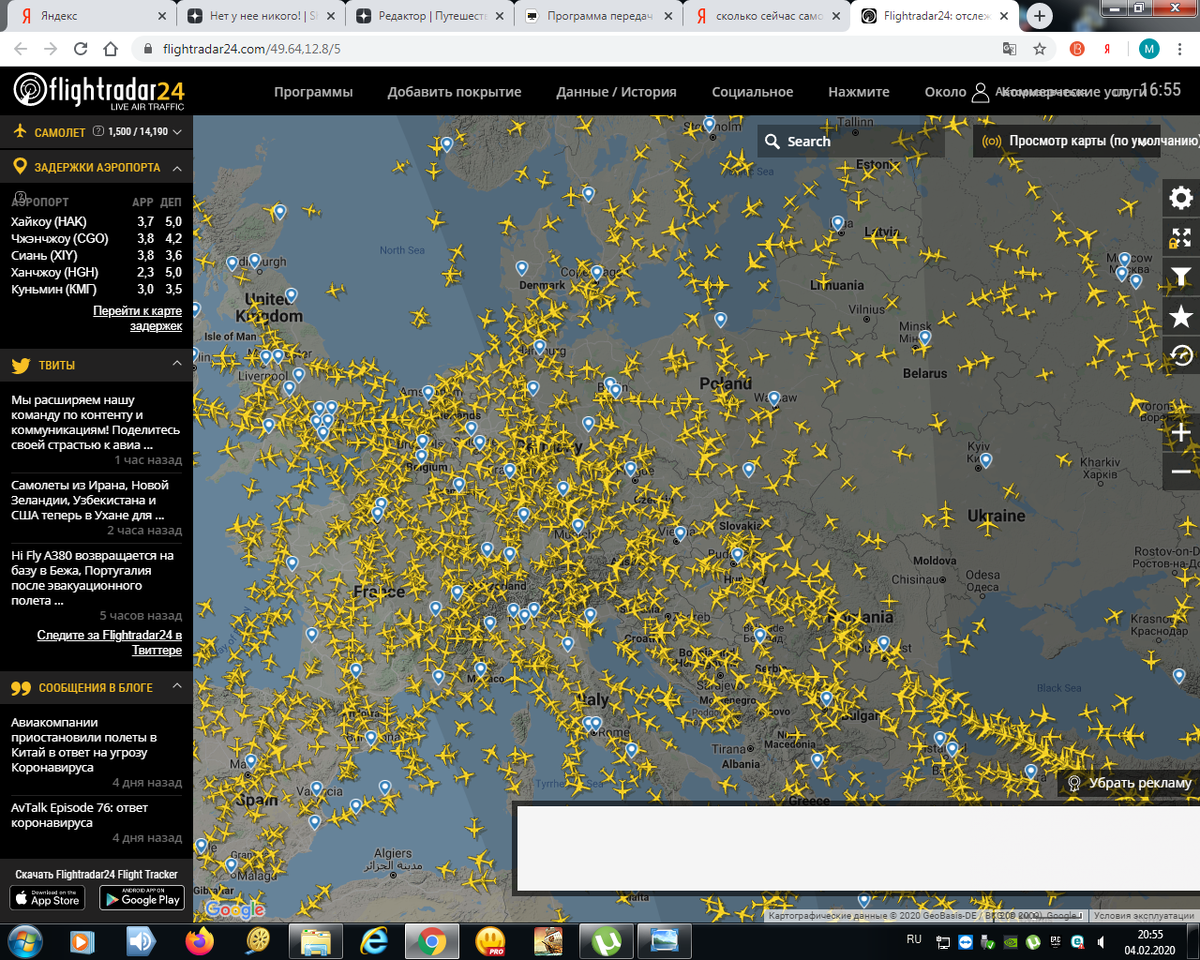The image size is (1200, 960).
Task: Open playback history clock icon
Action: pos(1181,356)
